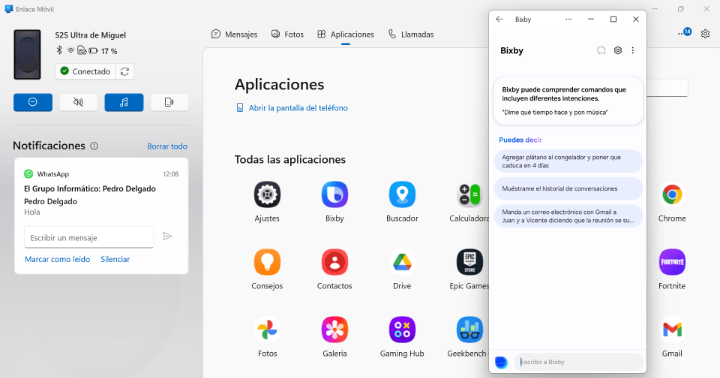Open the Fotos app icon

pyautogui.click(x=267, y=330)
